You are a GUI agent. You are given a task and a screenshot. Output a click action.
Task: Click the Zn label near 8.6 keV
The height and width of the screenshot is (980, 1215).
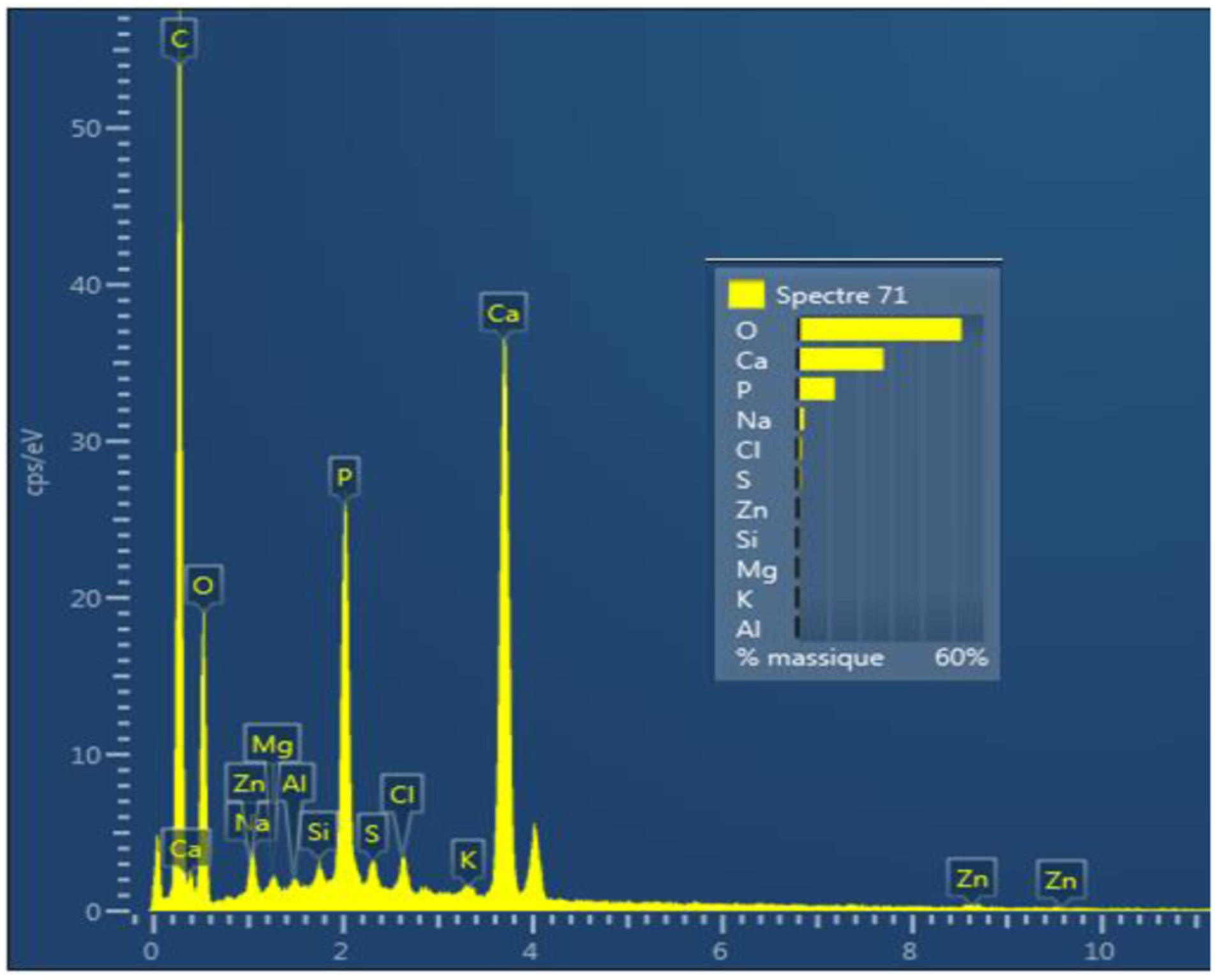click(x=972, y=879)
